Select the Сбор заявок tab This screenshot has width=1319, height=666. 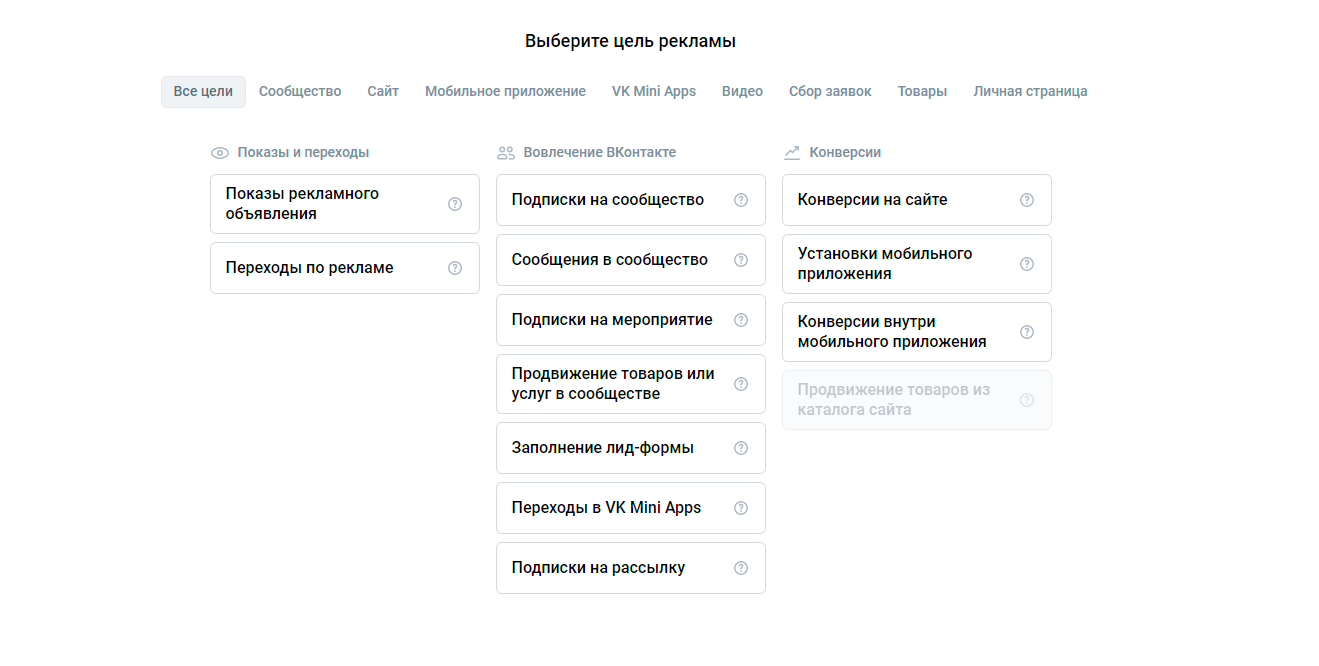tap(830, 91)
